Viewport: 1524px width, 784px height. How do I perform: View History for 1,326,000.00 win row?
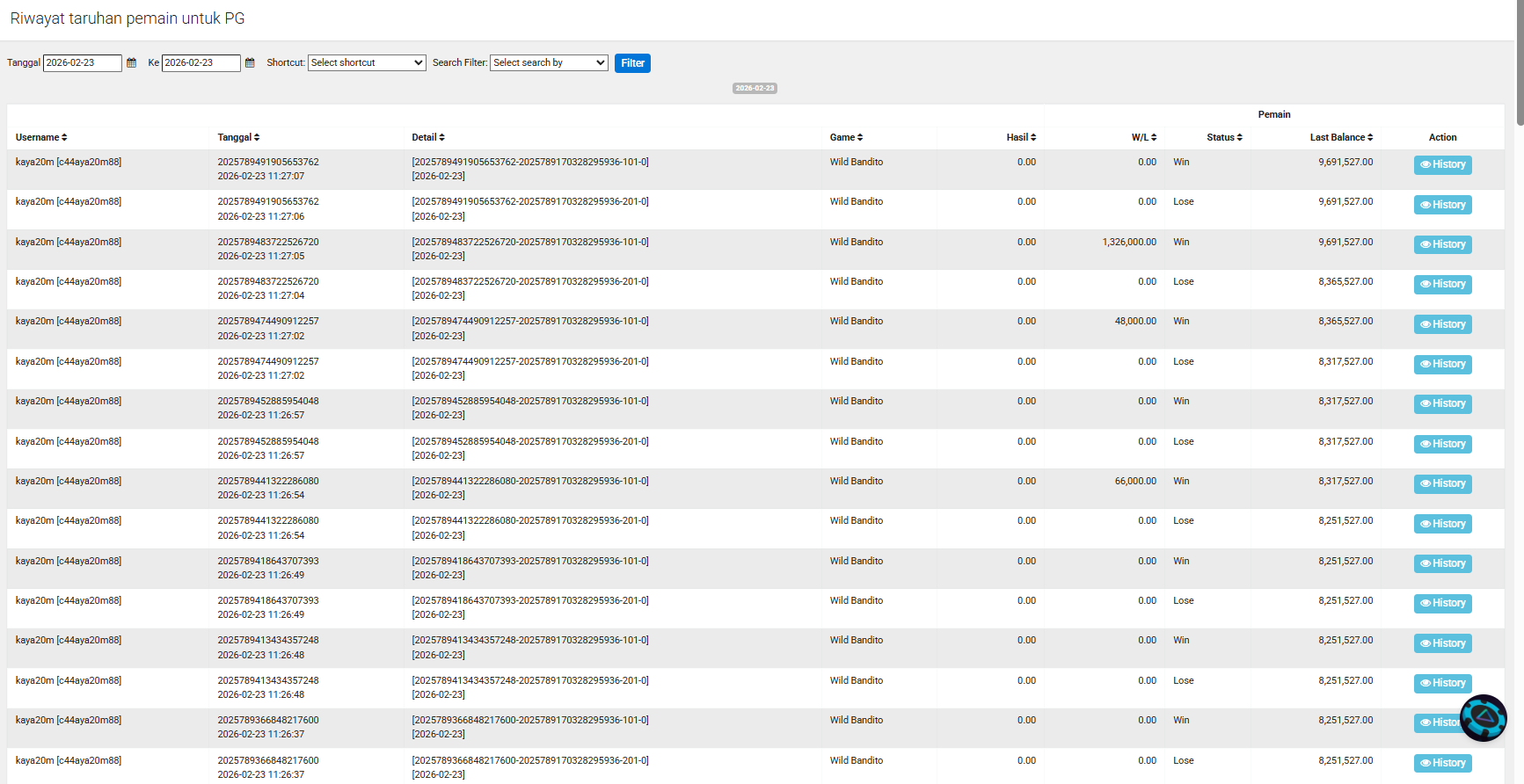(x=1442, y=245)
